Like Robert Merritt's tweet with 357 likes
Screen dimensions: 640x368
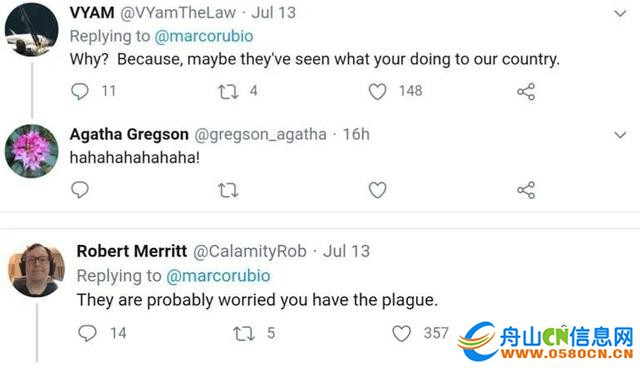(402, 334)
